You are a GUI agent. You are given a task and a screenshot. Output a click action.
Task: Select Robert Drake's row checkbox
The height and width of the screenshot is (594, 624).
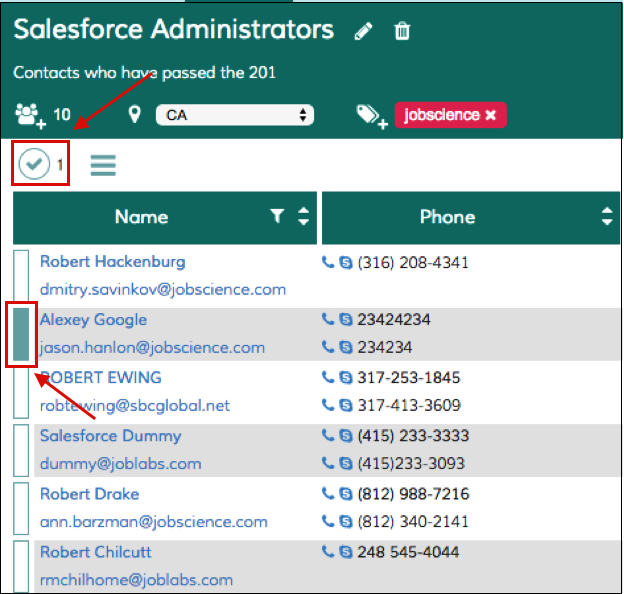coord(21,508)
